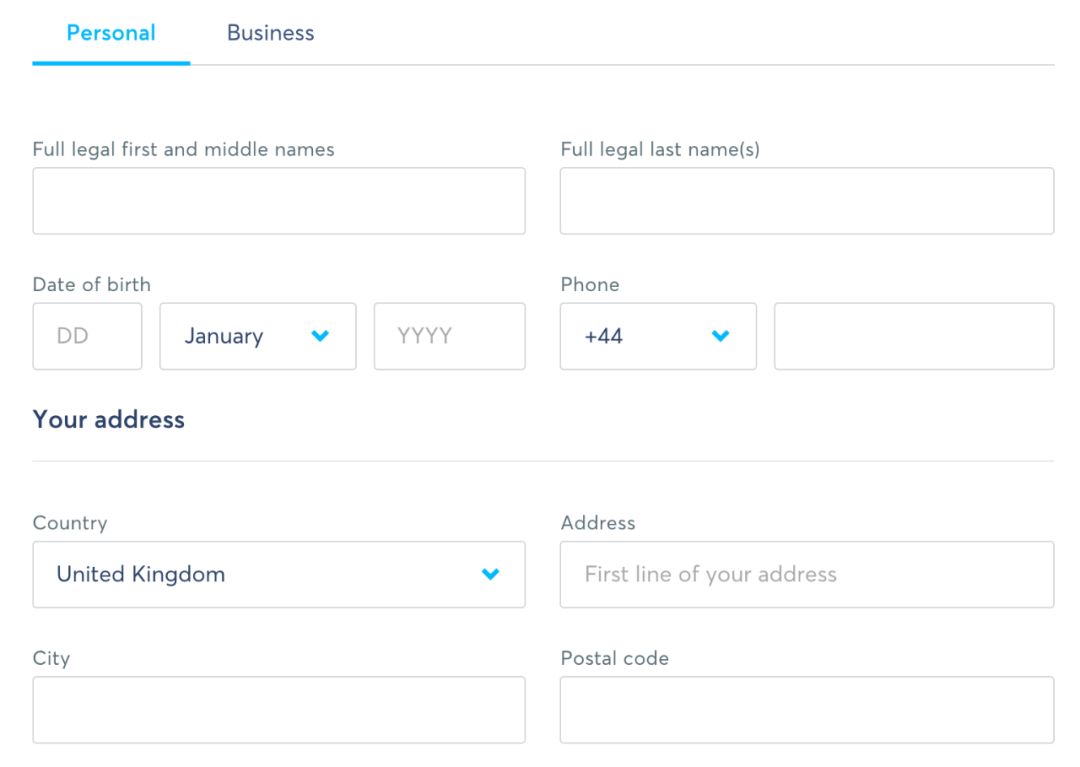The image size is (1080, 767).
Task: Click the blue chevron in the January selector
Action: point(320,337)
